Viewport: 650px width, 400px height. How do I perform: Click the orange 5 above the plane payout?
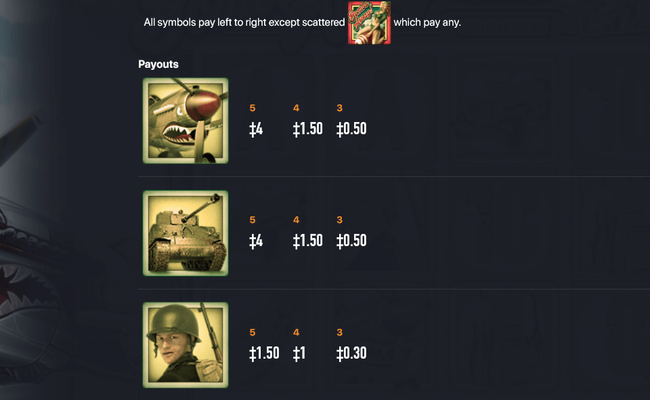tap(252, 108)
